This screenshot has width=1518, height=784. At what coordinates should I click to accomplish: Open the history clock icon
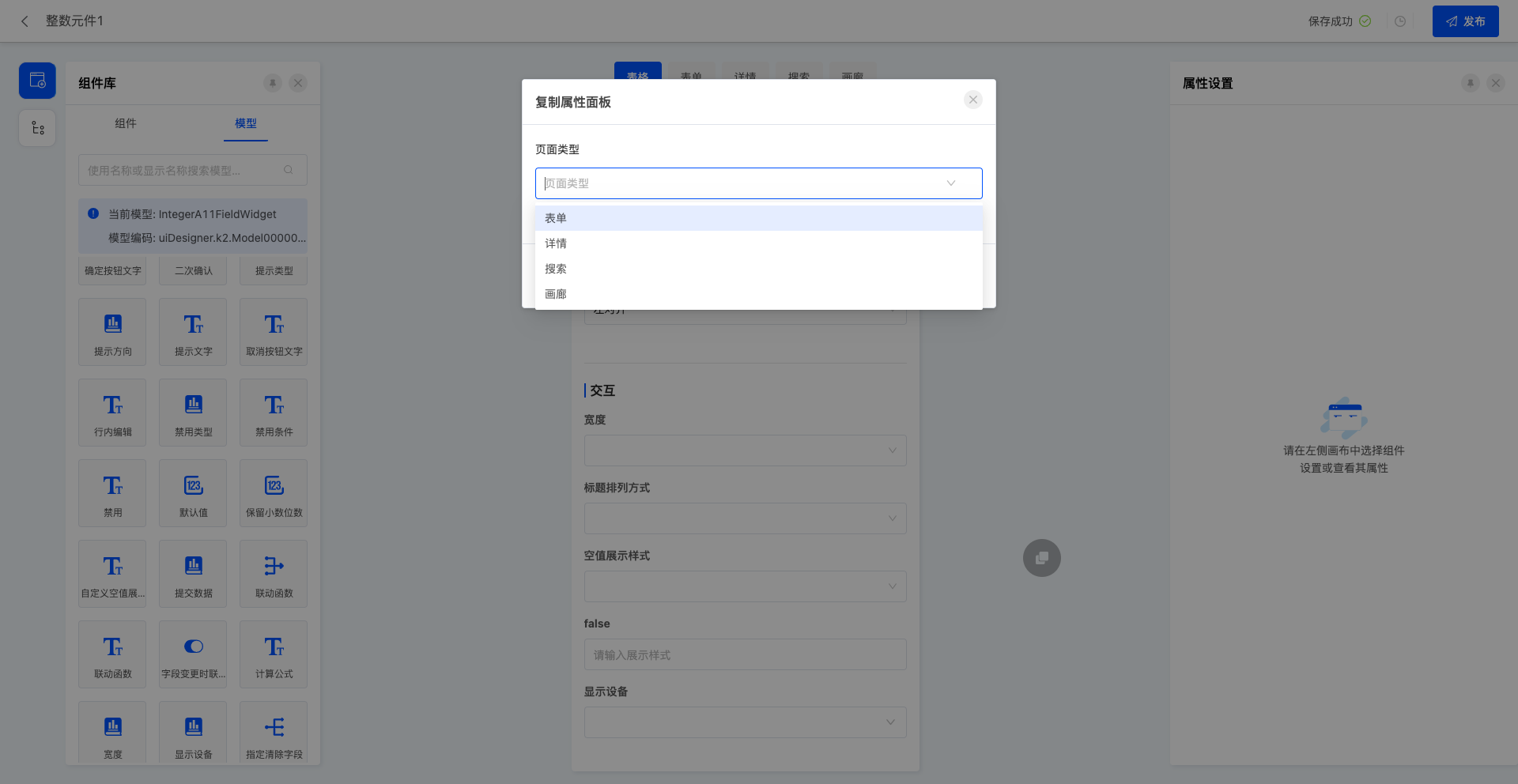1400,21
